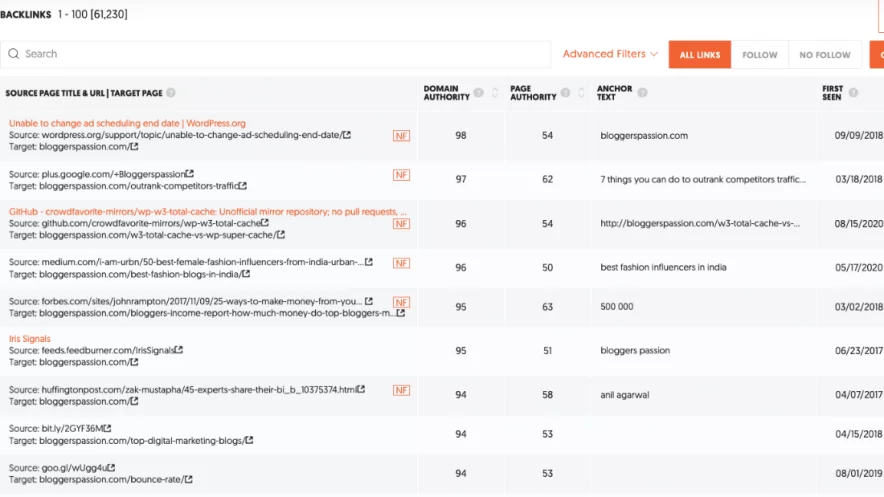Open First Seen help icon
This screenshot has width=884, height=497.
(x=854, y=93)
